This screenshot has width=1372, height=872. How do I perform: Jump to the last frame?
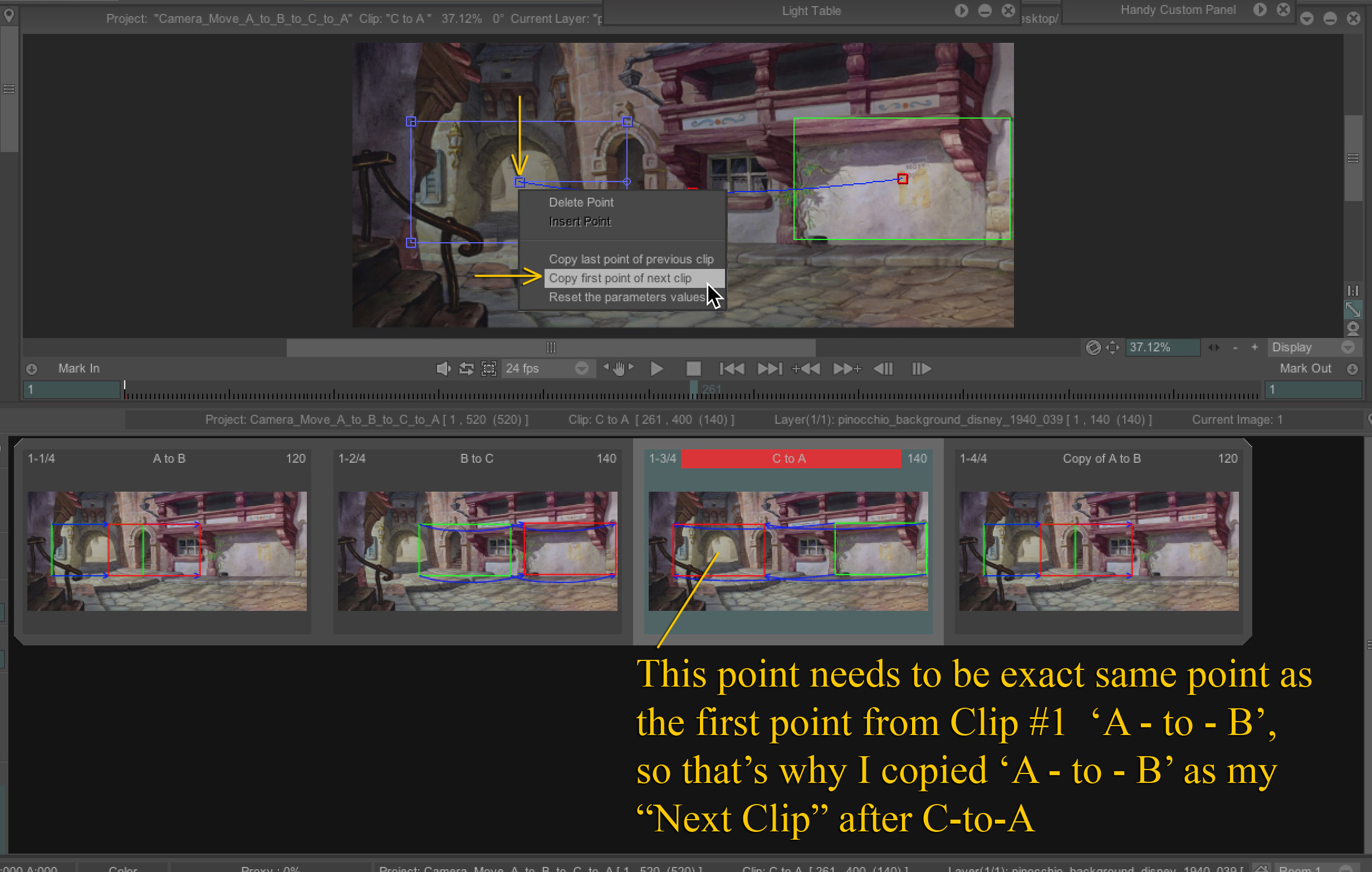click(770, 369)
